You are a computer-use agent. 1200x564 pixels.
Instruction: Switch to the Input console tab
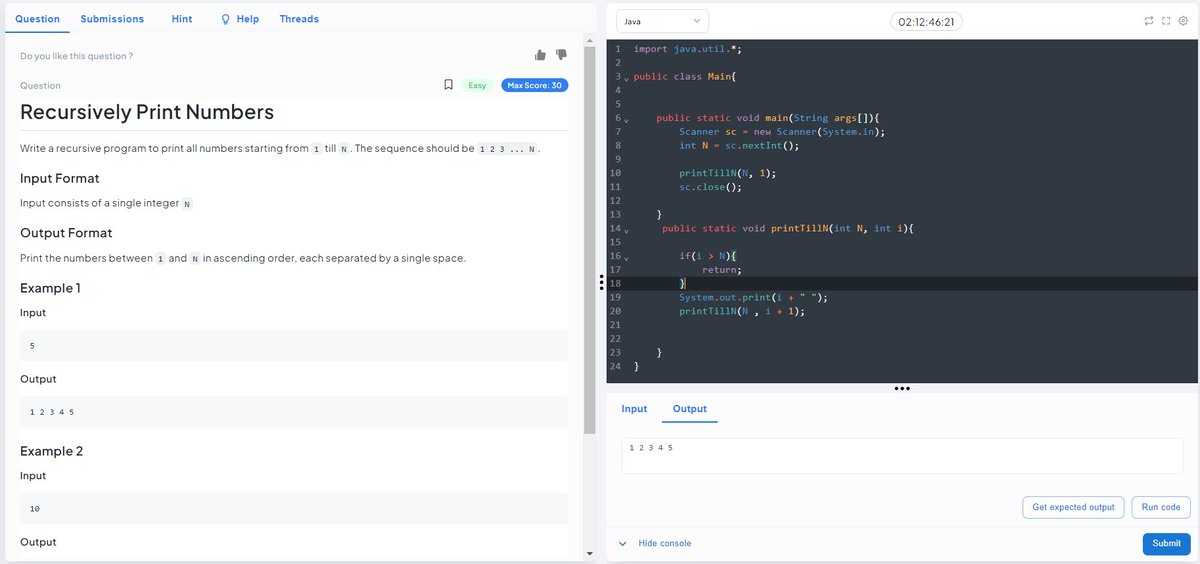tap(634, 409)
